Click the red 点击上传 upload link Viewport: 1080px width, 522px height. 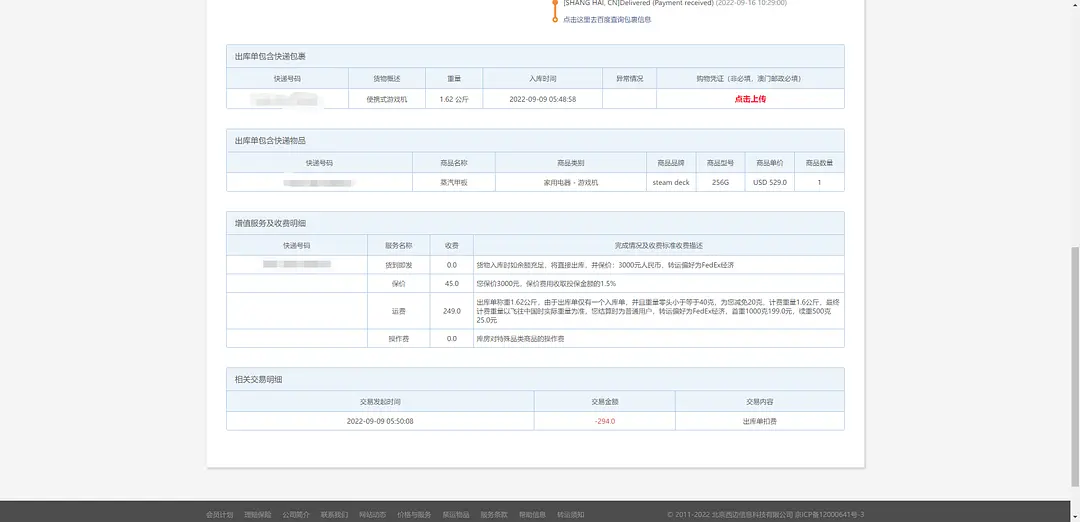pyautogui.click(x=750, y=99)
